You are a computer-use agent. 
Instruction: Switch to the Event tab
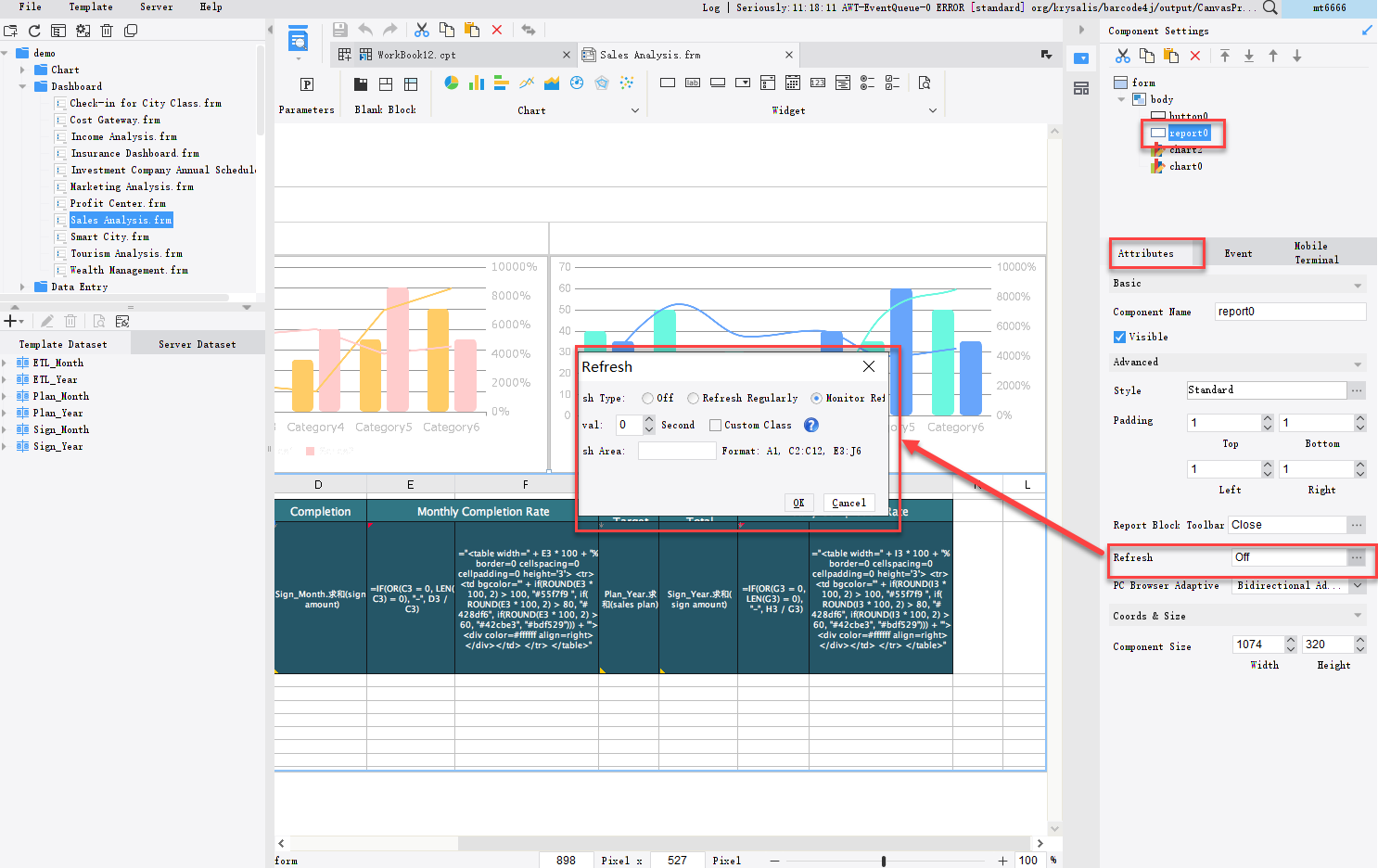1238,253
